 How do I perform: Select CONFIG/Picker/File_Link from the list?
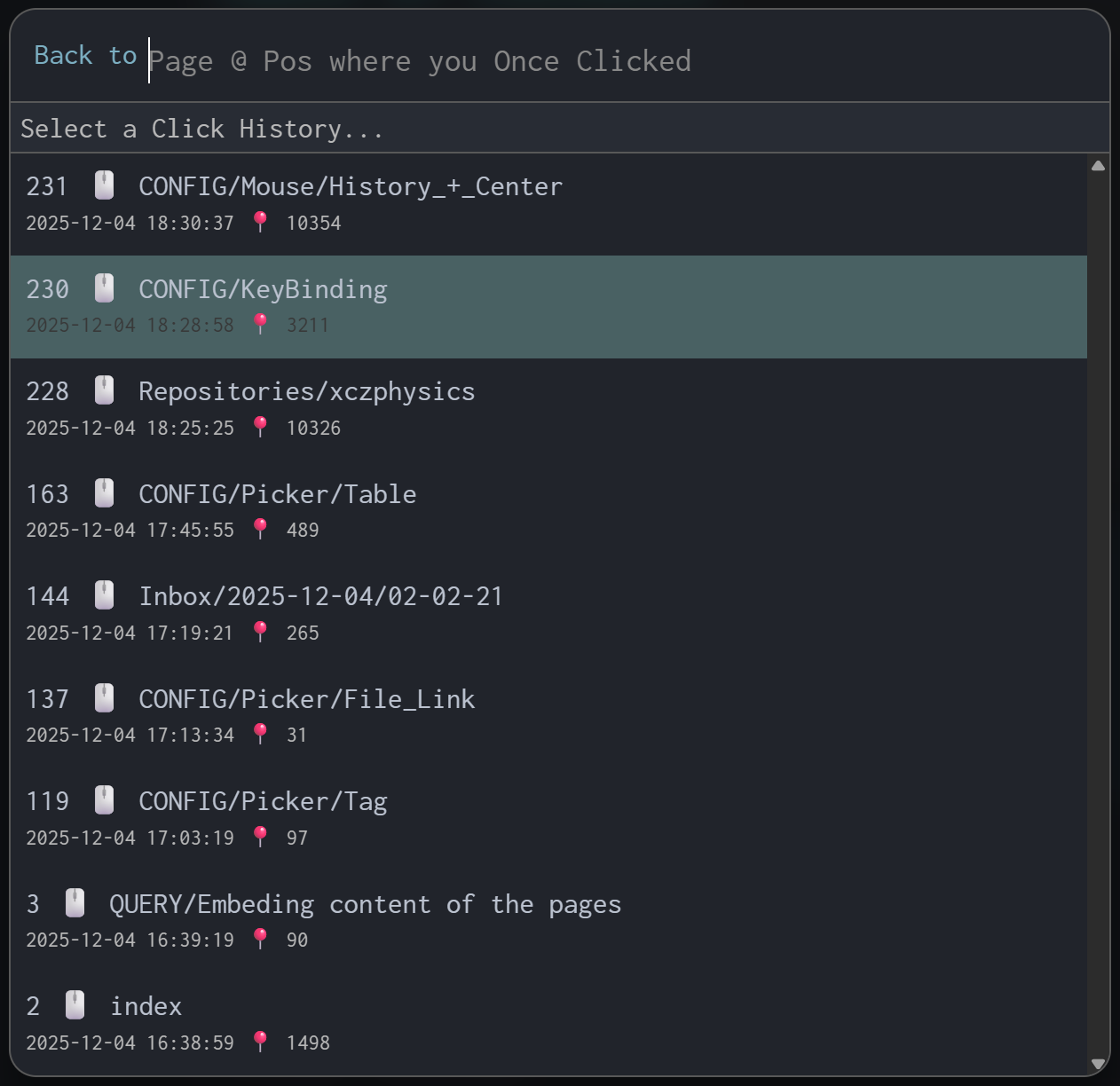click(306, 700)
